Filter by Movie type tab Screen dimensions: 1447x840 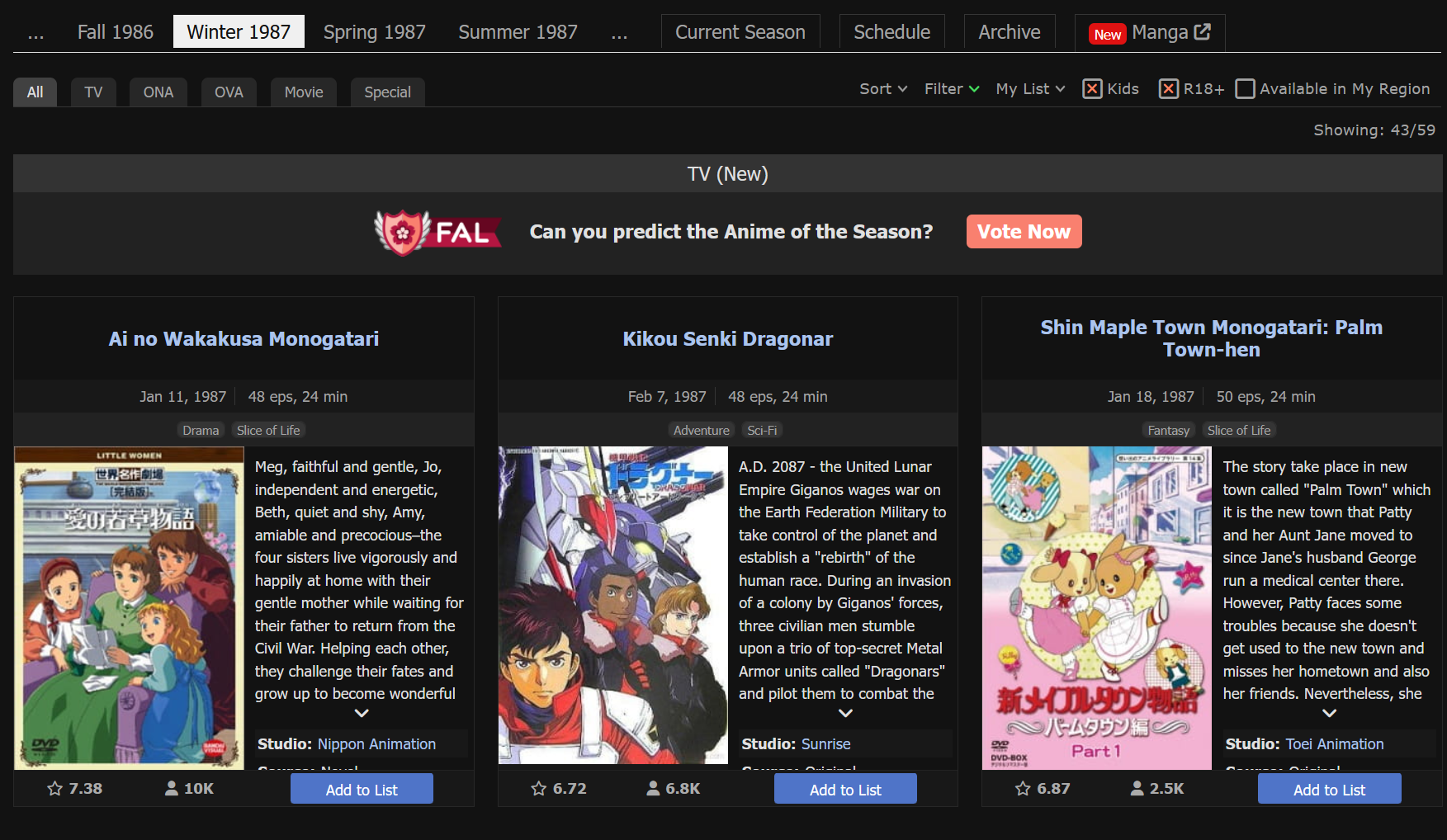(x=304, y=92)
